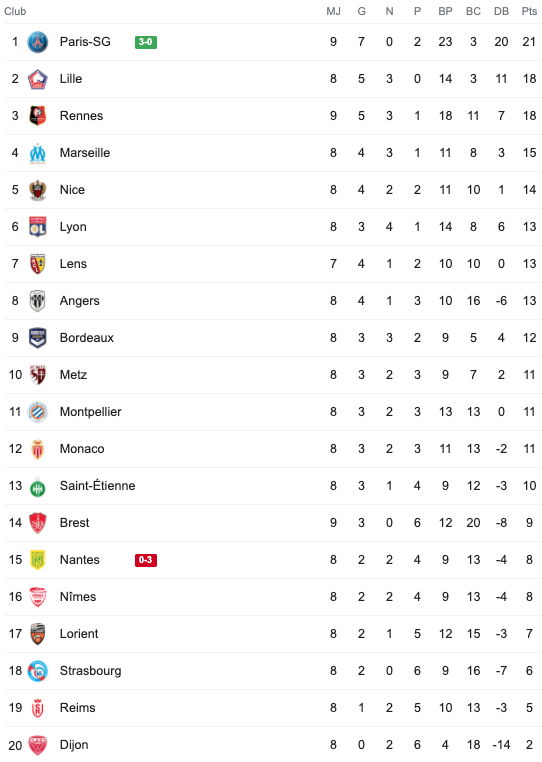The width and height of the screenshot is (542, 762).
Task: Click the green 3-0 result badge
Action: click(146, 42)
